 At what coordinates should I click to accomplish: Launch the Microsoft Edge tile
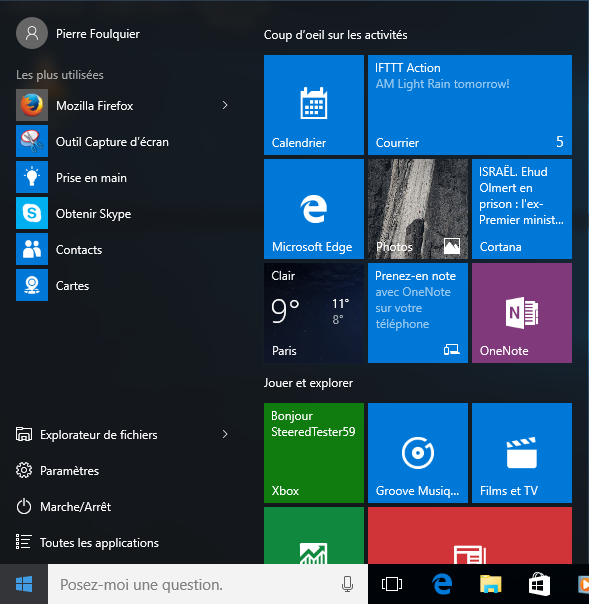(x=314, y=209)
